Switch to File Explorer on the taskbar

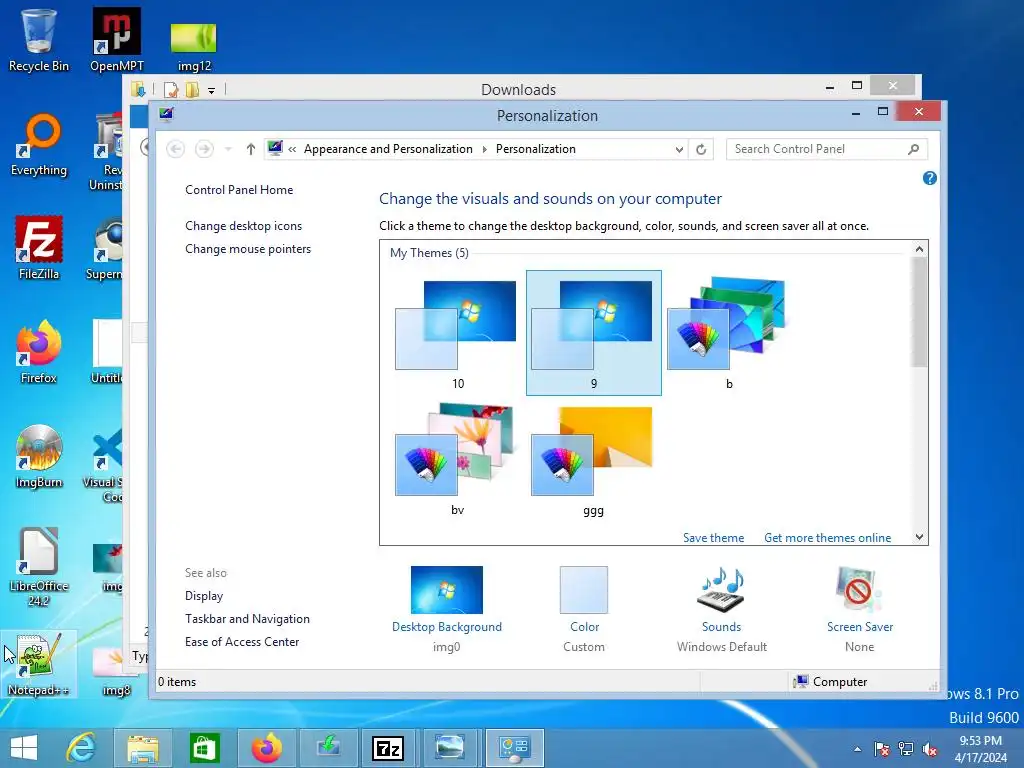pyautogui.click(x=143, y=748)
